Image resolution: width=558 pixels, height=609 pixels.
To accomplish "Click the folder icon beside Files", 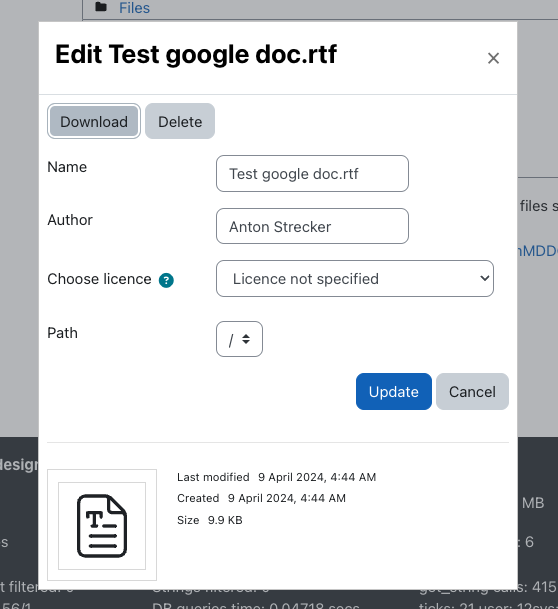I will [x=101, y=7].
